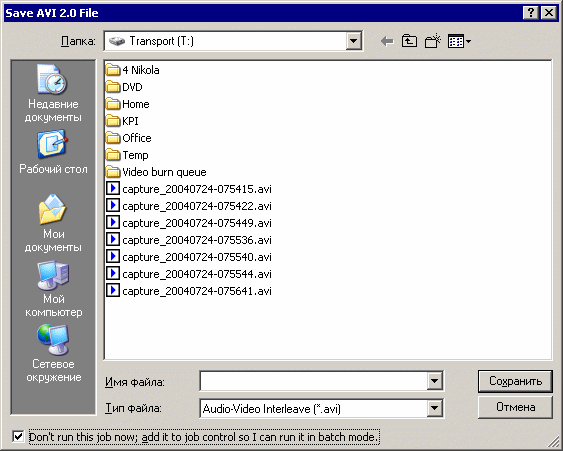Click the capture_20040724-075641.avi file icon
This screenshot has width=563, height=451.
point(113,290)
